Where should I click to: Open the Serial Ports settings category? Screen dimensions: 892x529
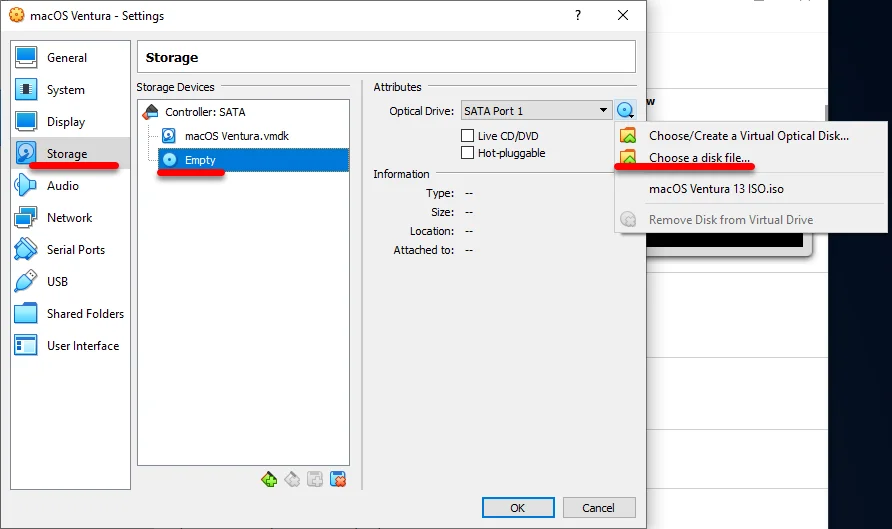coord(71,249)
